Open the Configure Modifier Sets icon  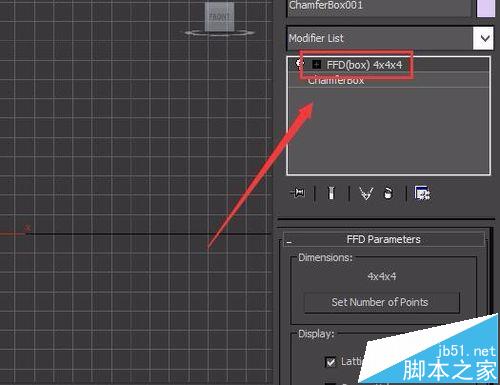(422, 193)
